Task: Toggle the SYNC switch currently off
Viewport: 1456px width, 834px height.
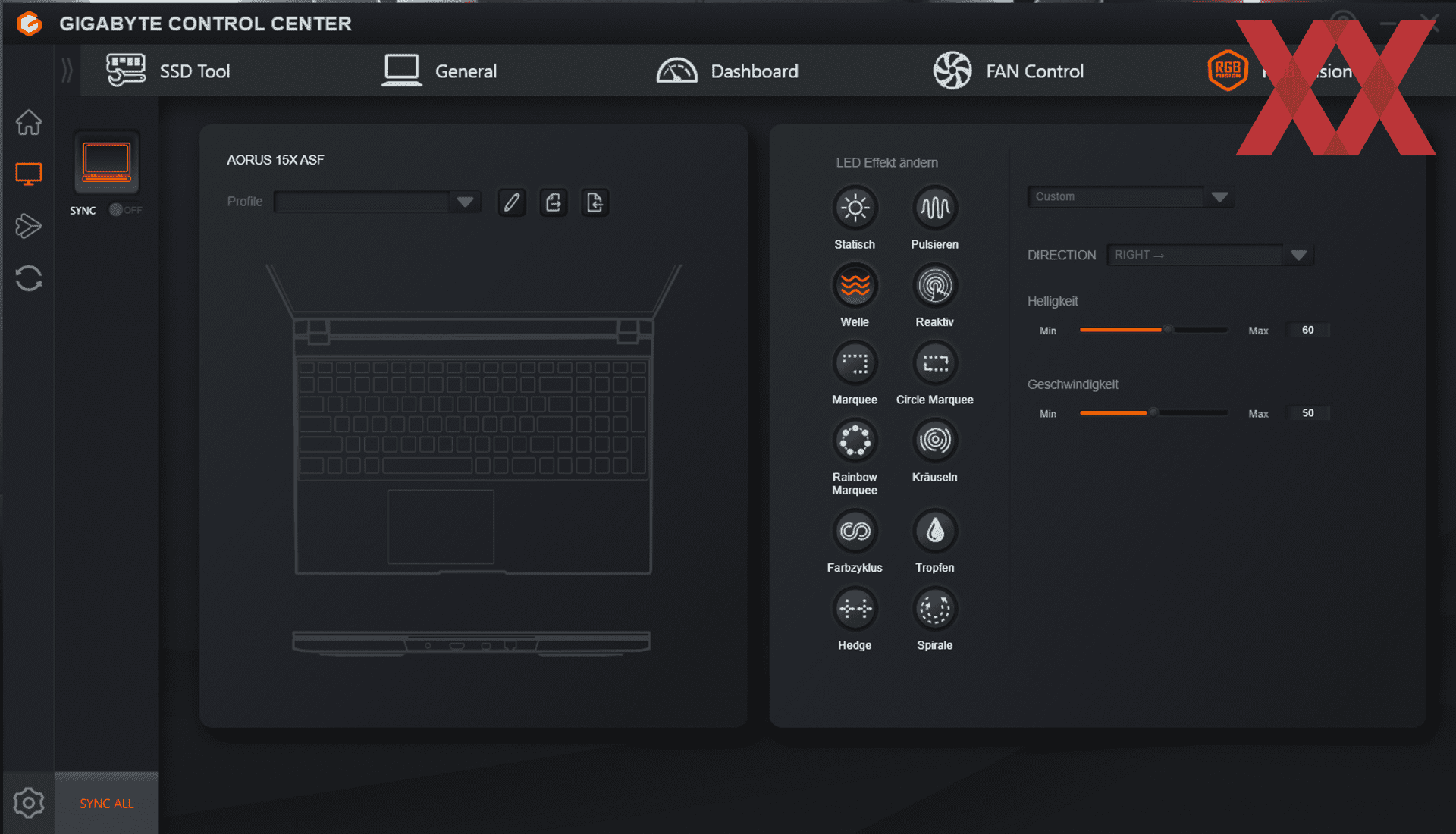Action: 125,210
